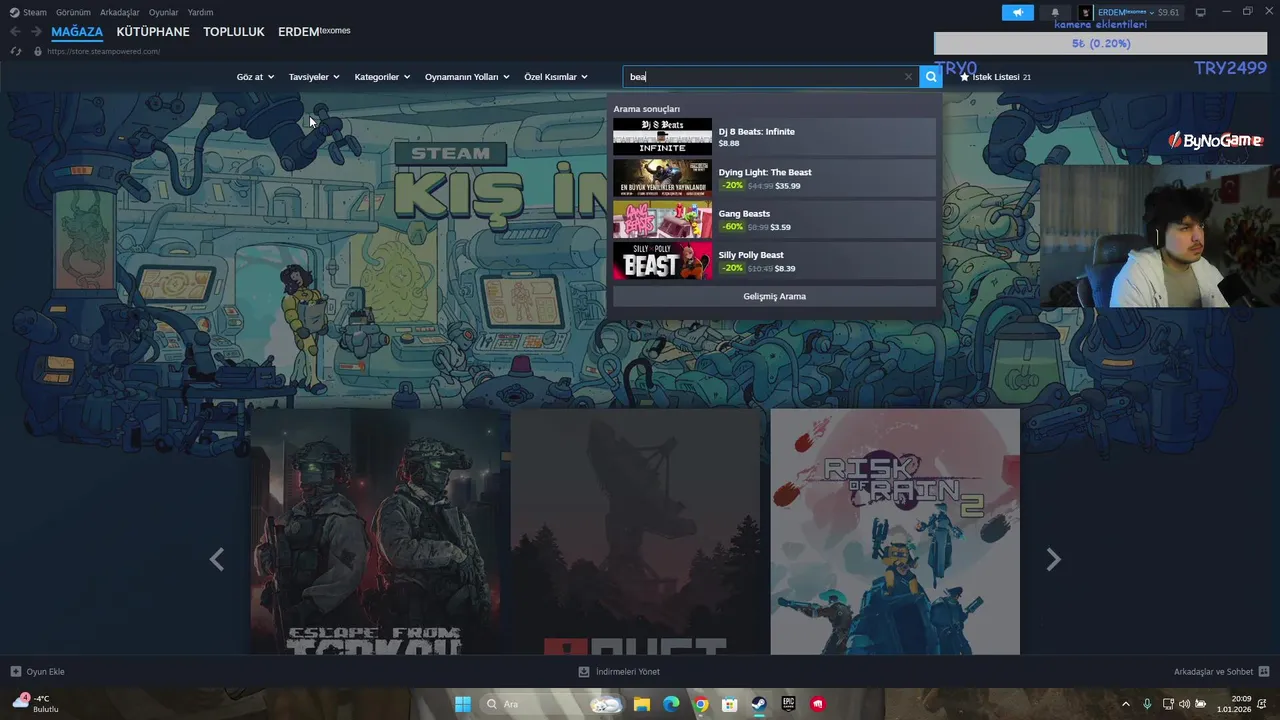Open the notifications bell
This screenshot has height=720, width=1280.
(1054, 12)
